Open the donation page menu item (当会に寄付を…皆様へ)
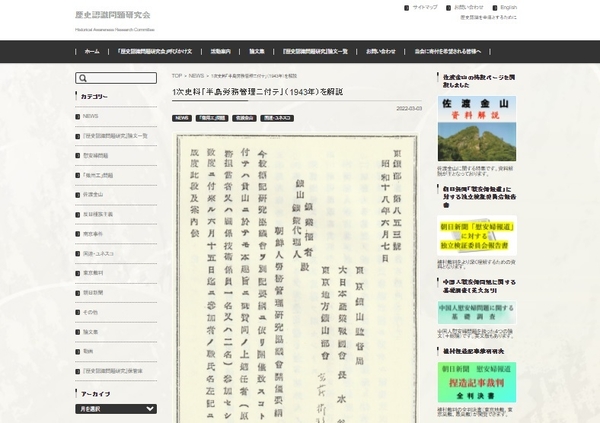The height and width of the screenshot is (423, 600). [x=448, y=51]
